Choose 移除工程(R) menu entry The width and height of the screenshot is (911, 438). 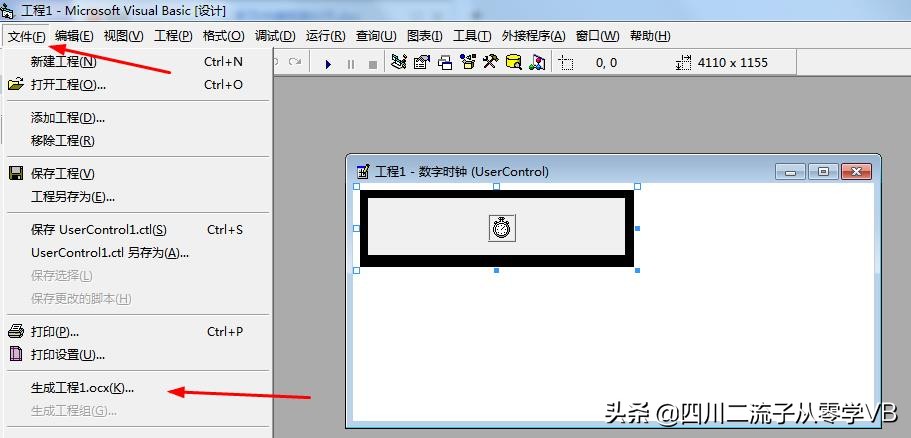coord(138,140)
